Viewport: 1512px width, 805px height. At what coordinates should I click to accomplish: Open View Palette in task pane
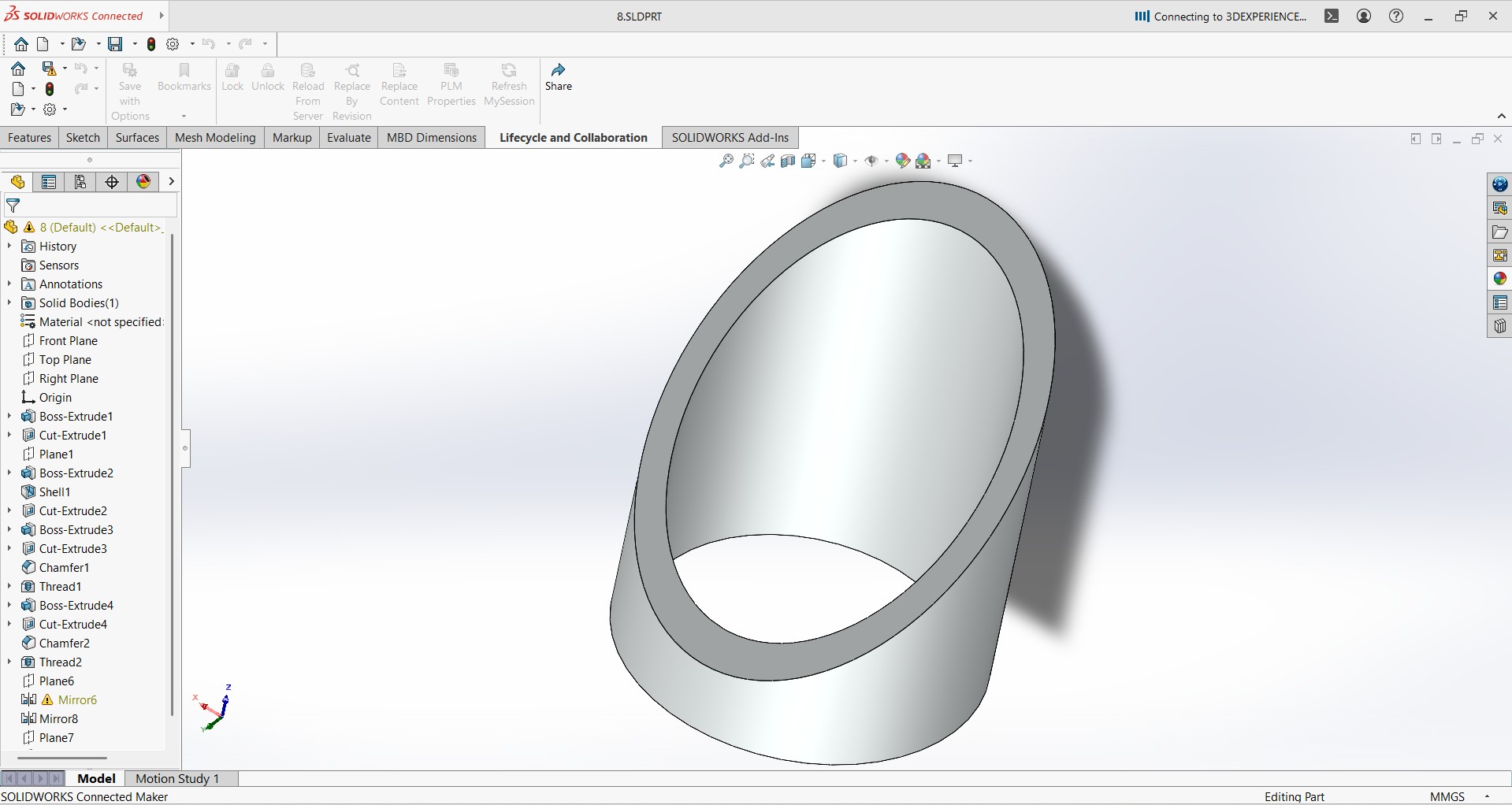(x=1499, y=255)
